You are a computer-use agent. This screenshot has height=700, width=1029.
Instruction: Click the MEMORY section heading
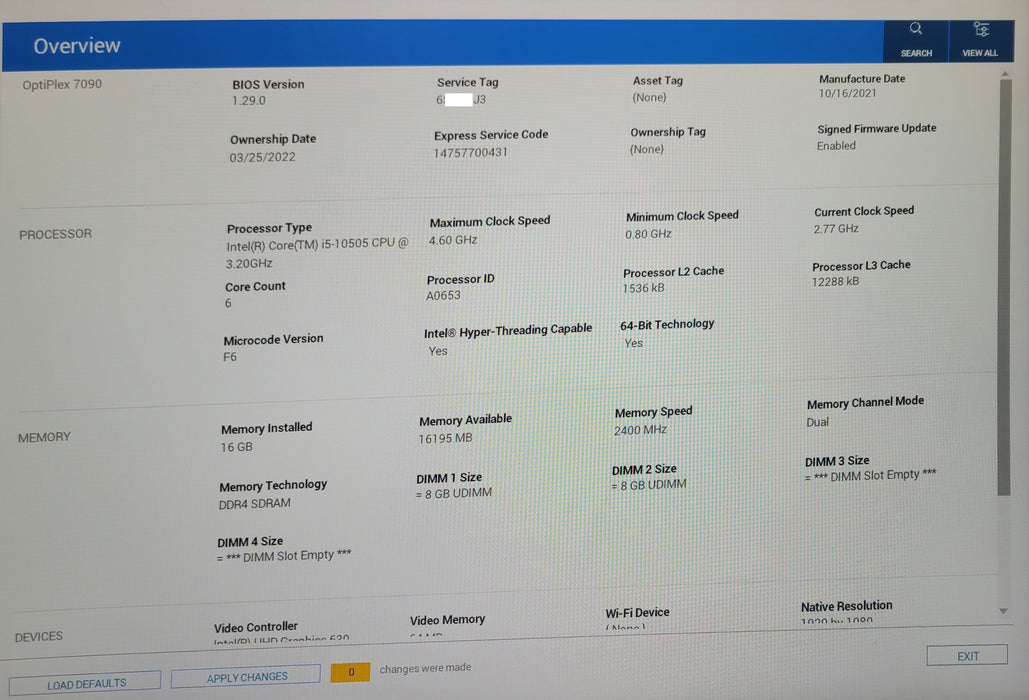point(44,438)
